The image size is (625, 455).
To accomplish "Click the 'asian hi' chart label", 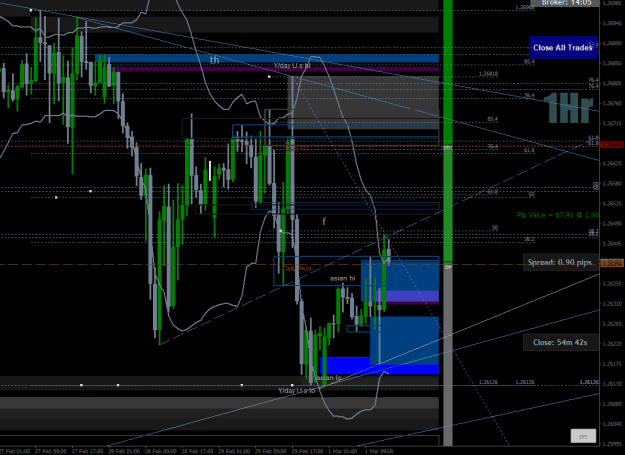I will 342,278.
